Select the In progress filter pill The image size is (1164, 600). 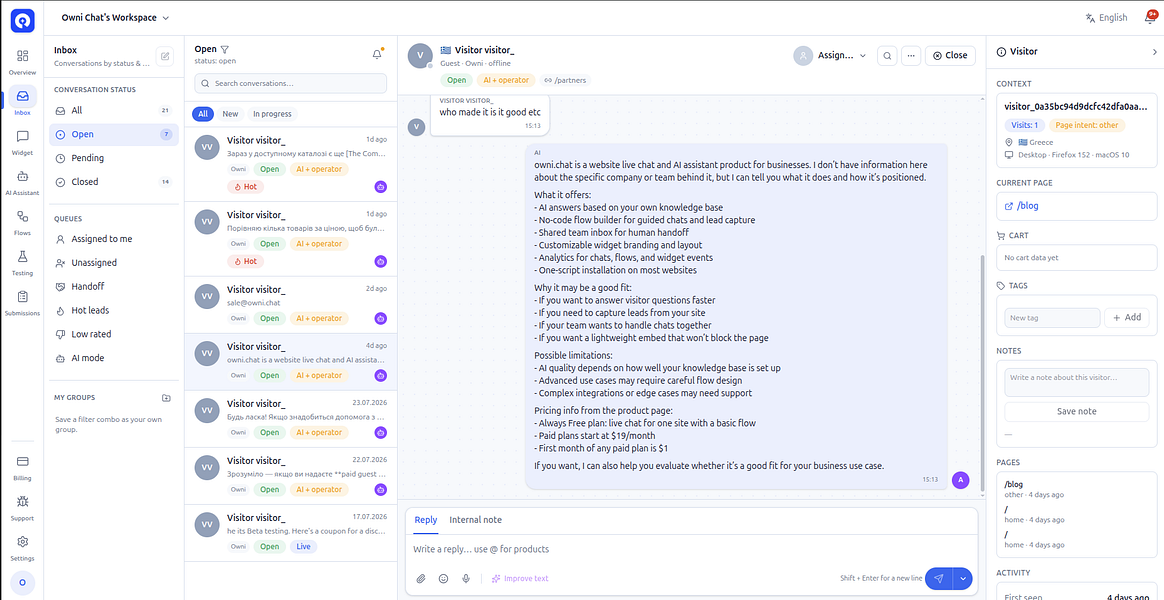(x=272, y=114)
